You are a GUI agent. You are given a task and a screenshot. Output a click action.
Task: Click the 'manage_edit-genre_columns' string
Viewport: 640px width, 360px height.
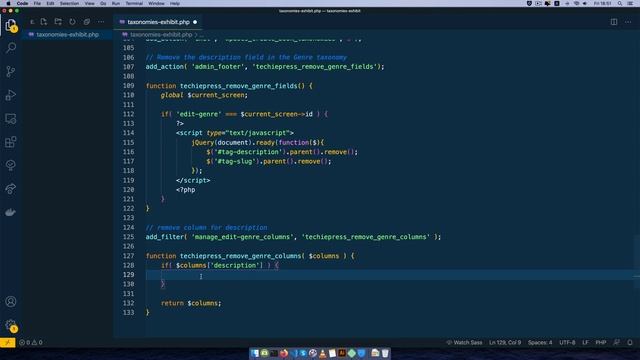point(242,237)
